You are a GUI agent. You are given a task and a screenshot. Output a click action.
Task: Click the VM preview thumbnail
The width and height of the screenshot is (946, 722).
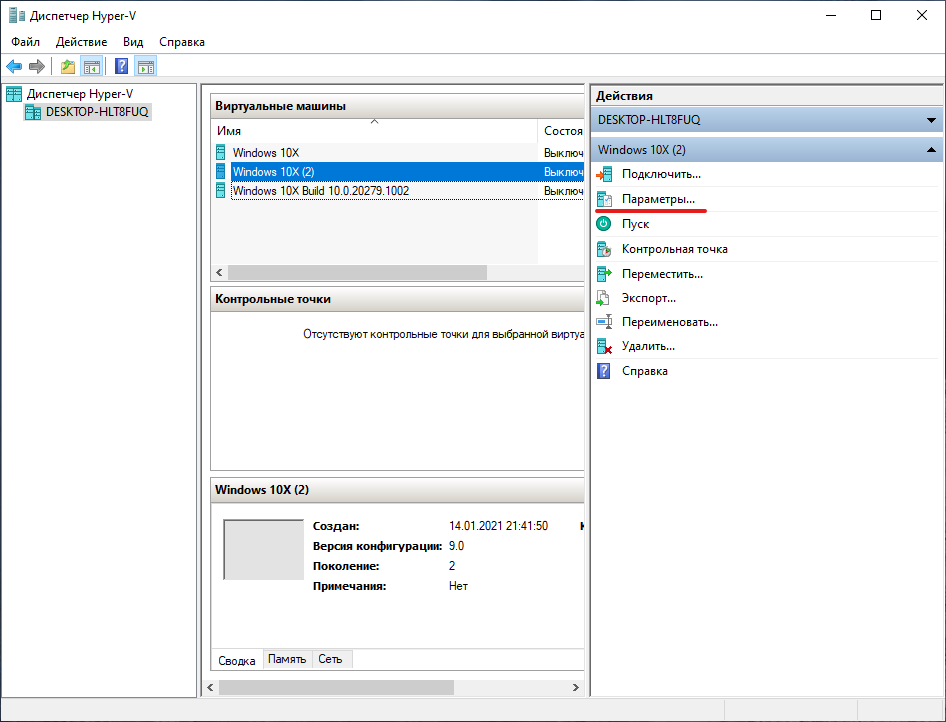[x=263, y=549]
